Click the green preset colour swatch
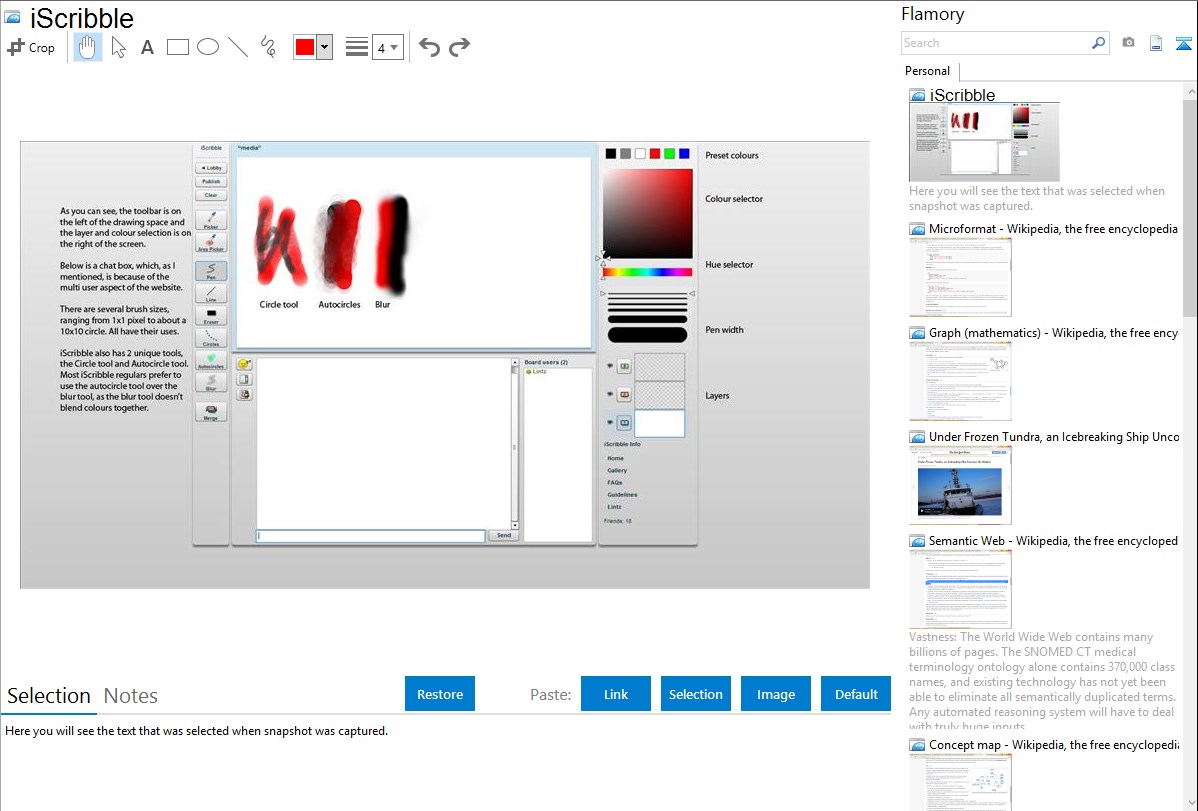This screenshot has width=1198, height=811. tap(669, 154)
